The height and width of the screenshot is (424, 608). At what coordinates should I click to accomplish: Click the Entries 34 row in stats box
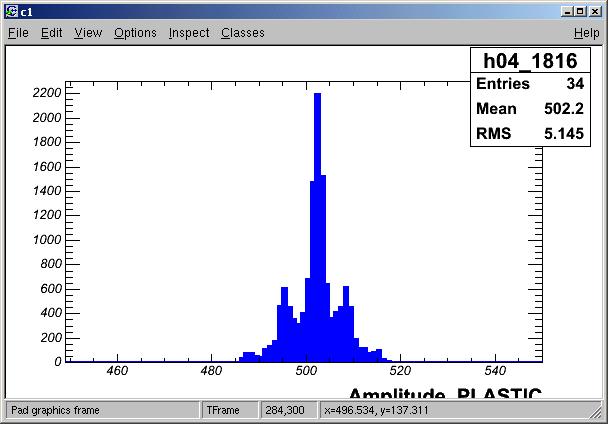point(530,84)
